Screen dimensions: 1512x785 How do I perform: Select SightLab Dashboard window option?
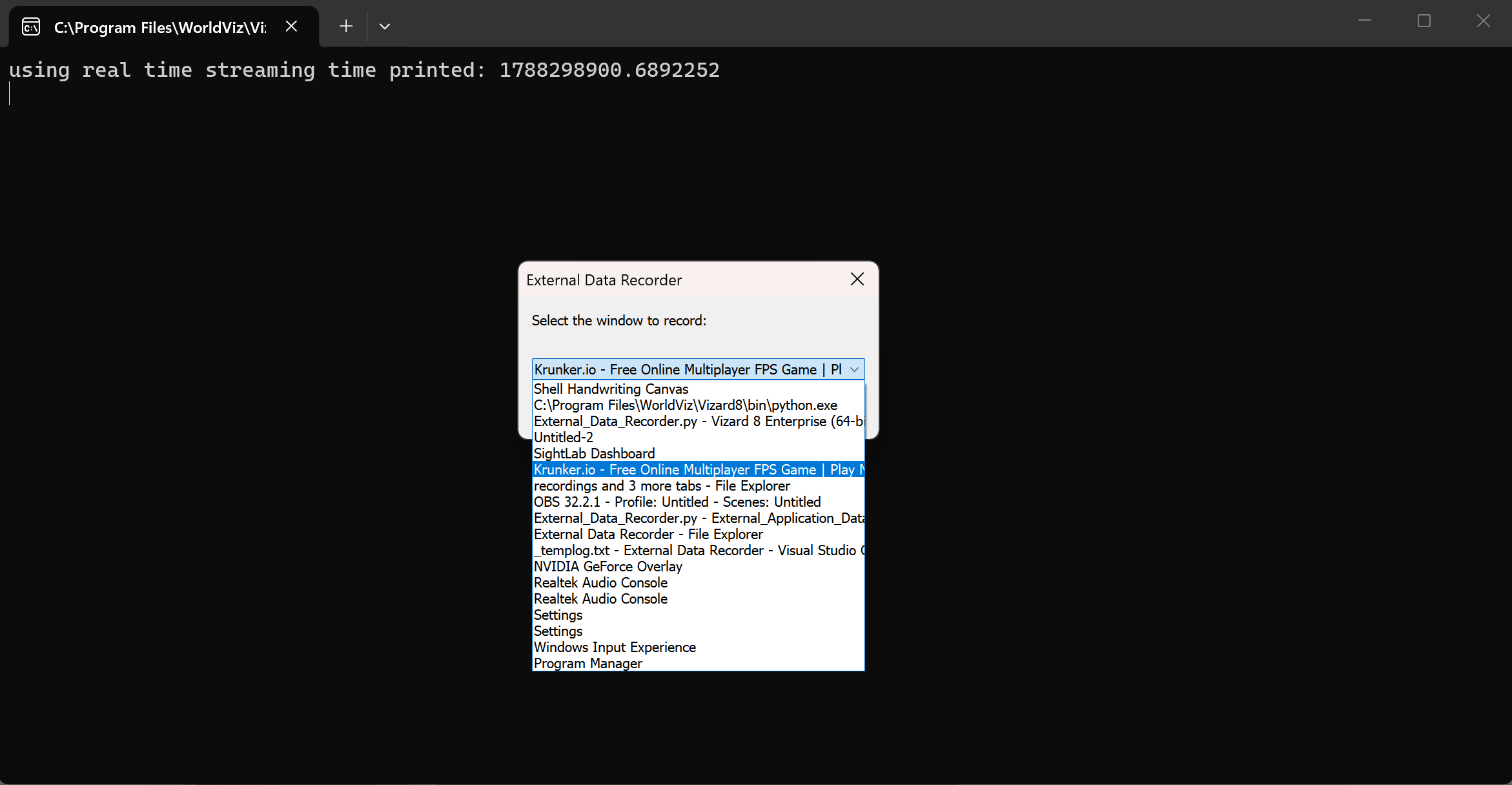[x=699, y=454]
